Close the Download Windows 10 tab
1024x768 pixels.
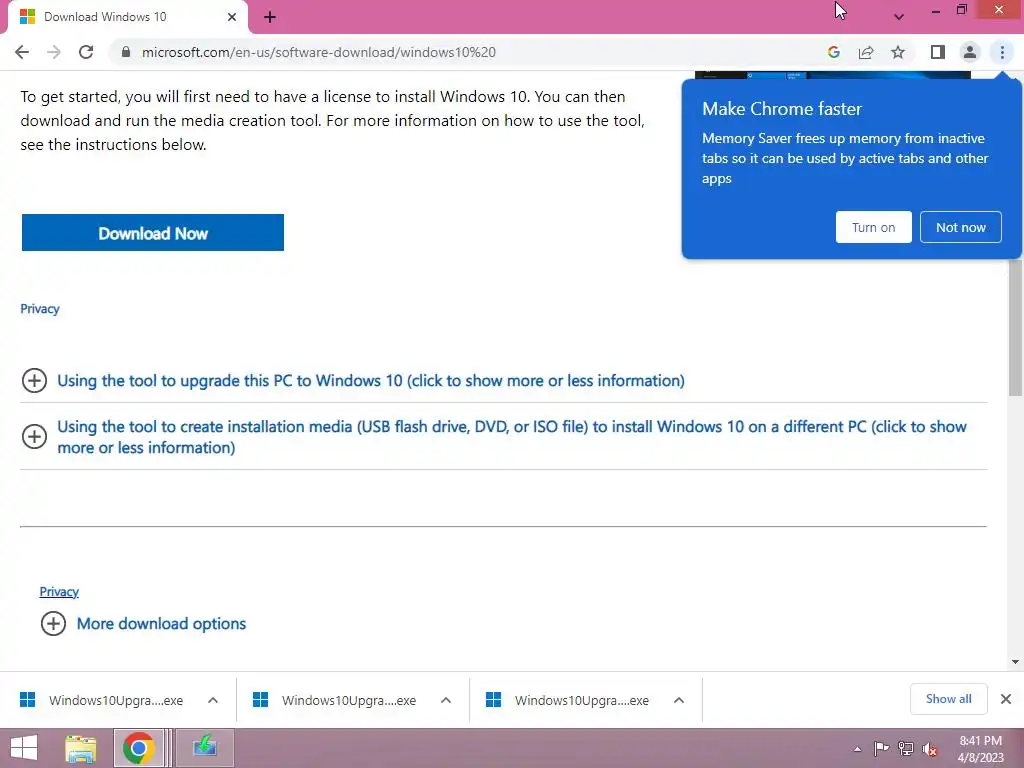click(232, 17)
